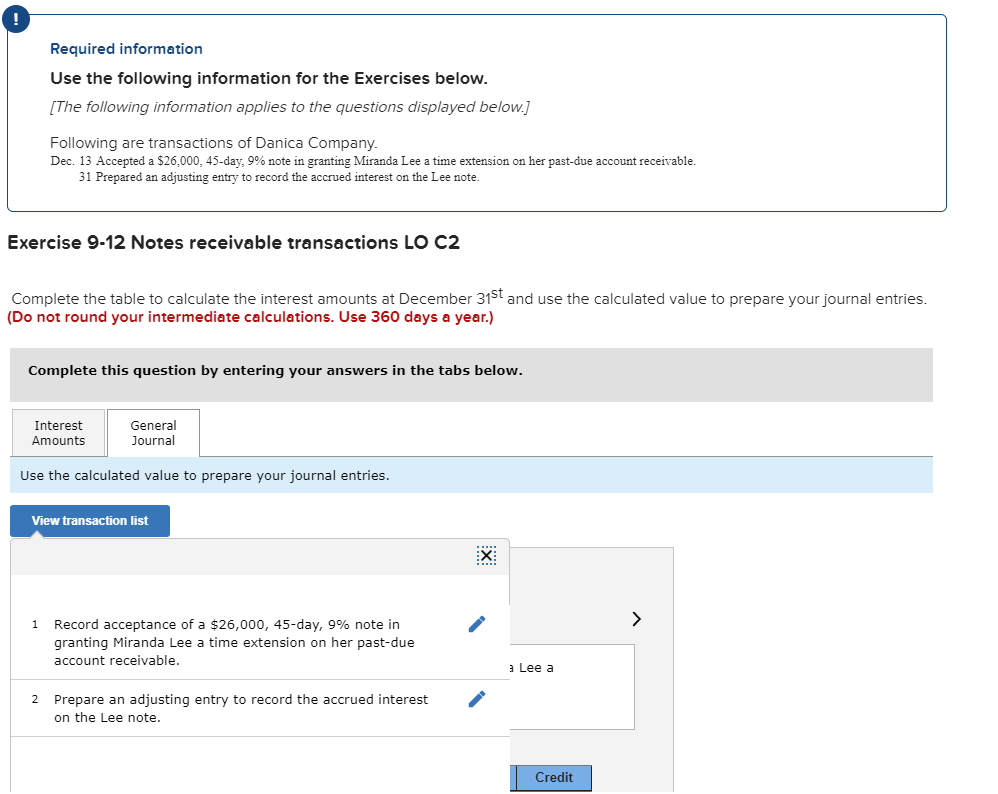Viewport: 998px width, 794px height.
Task: Click the Dec. 31 adjusting entry line
Action: [279, 177]
